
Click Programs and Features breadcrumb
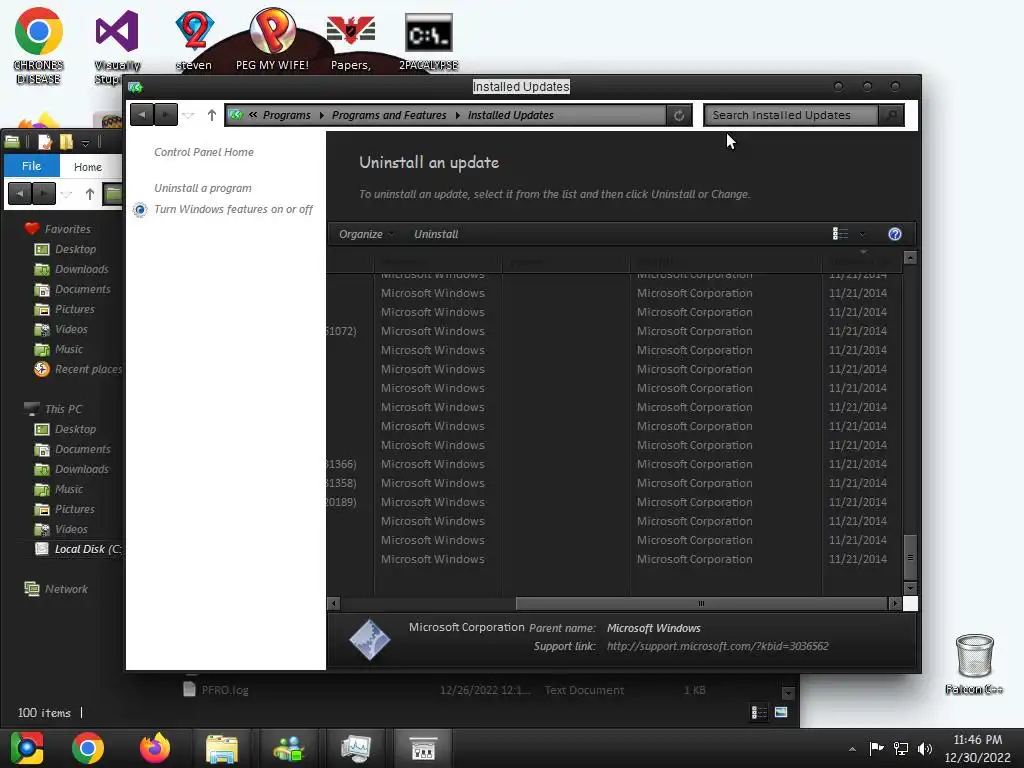389,115
